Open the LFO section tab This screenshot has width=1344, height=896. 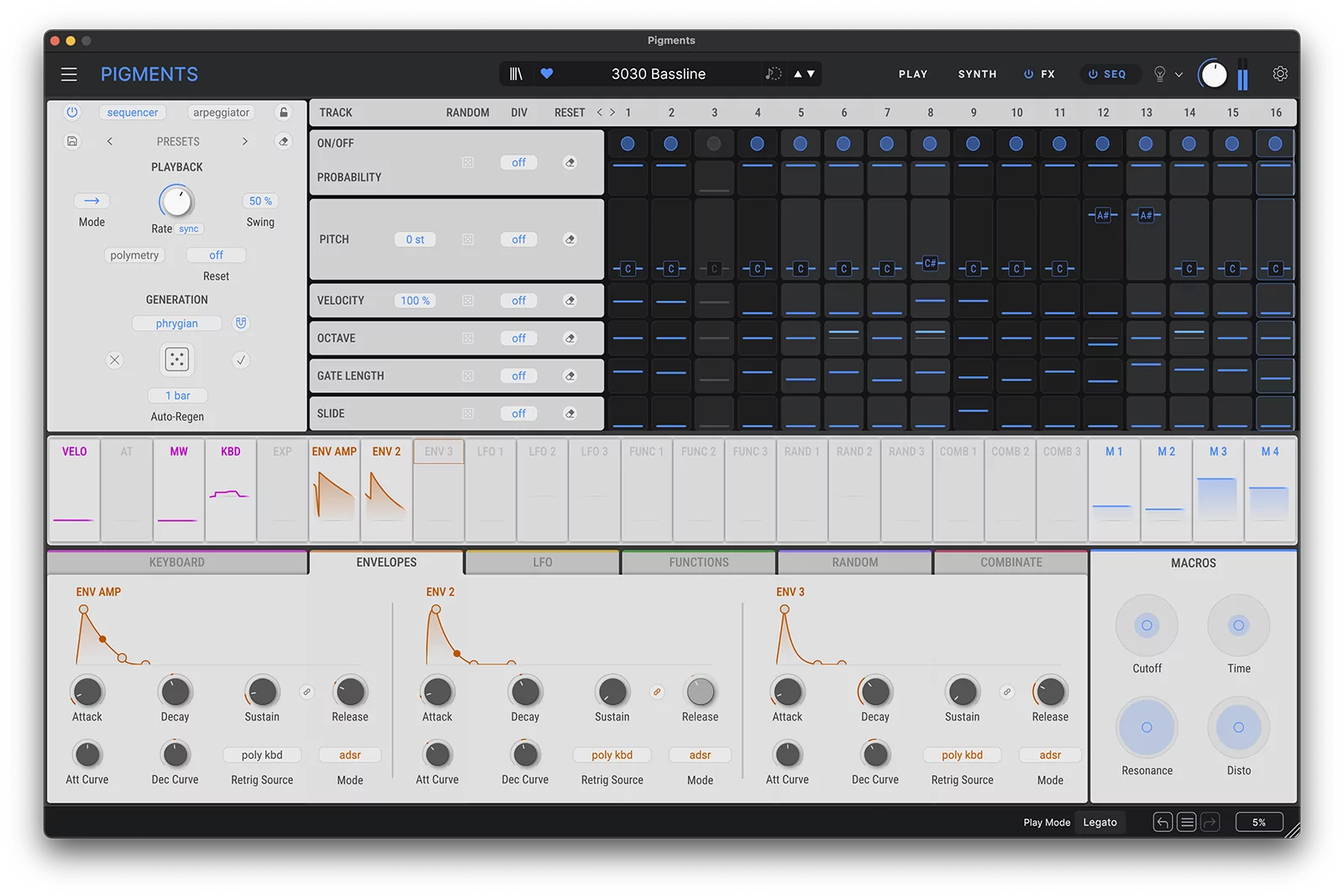point(542,562)
